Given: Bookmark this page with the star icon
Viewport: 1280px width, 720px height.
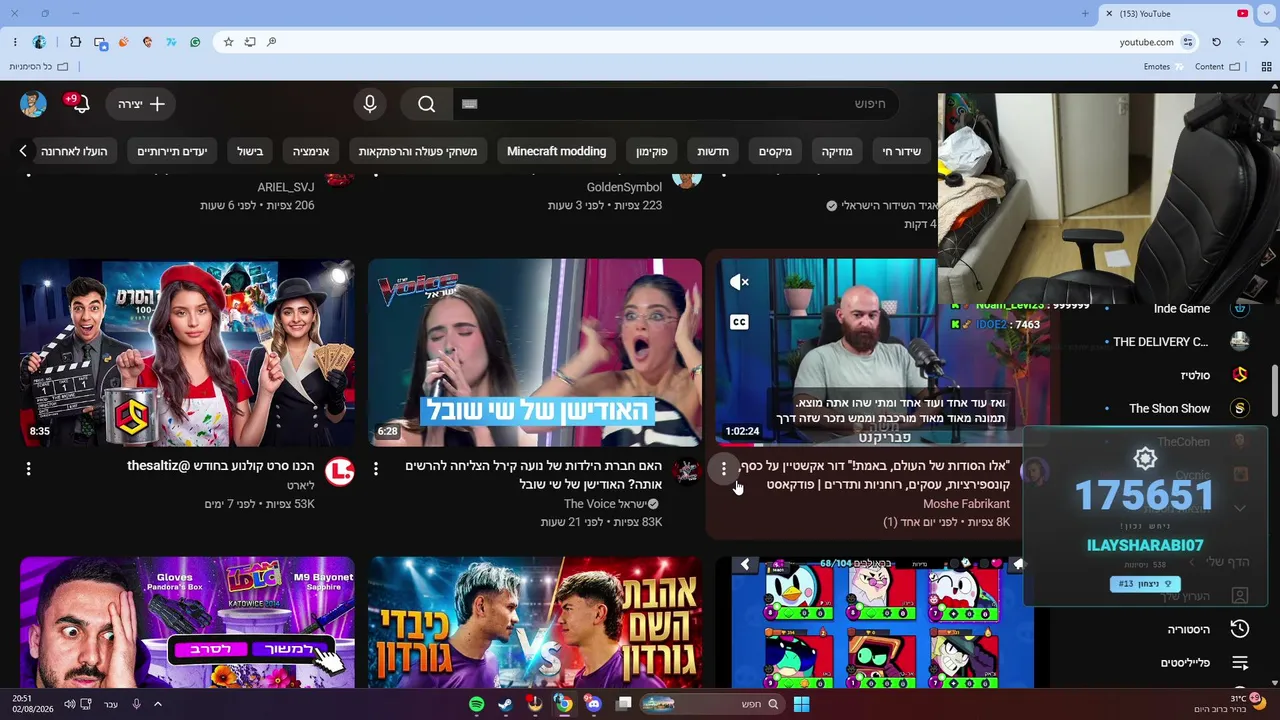Looking at the screenshot, I should coord(228,42).
